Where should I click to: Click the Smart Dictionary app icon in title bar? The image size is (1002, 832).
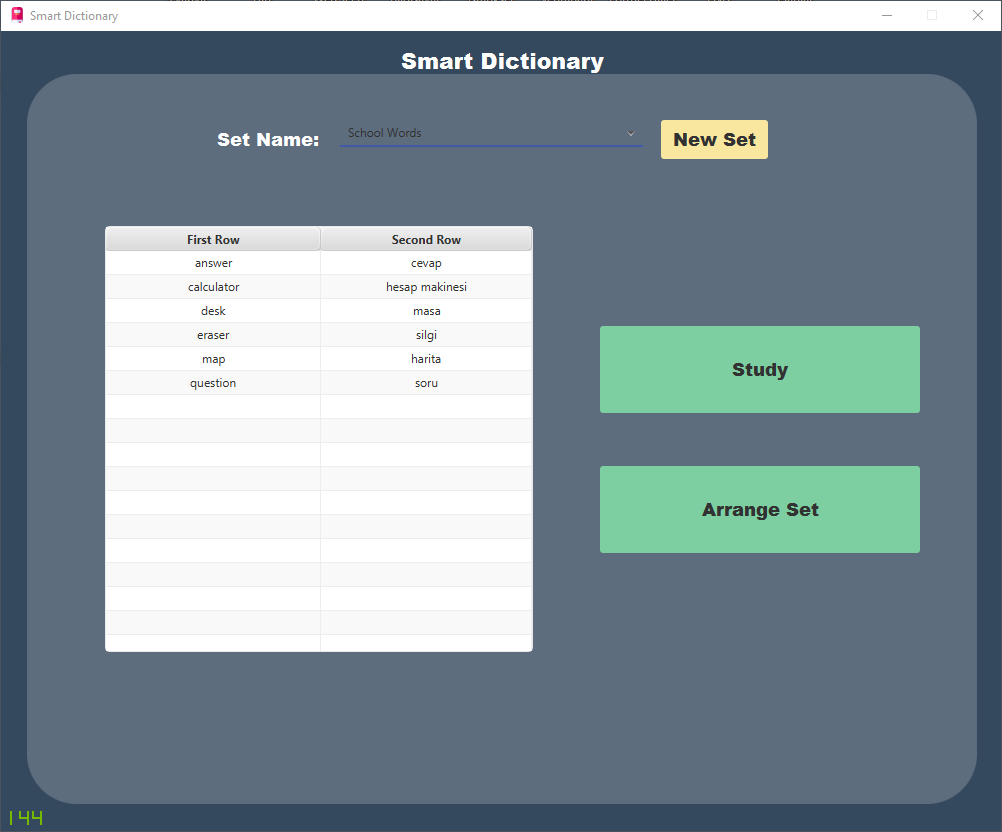(x=17, y=15)
